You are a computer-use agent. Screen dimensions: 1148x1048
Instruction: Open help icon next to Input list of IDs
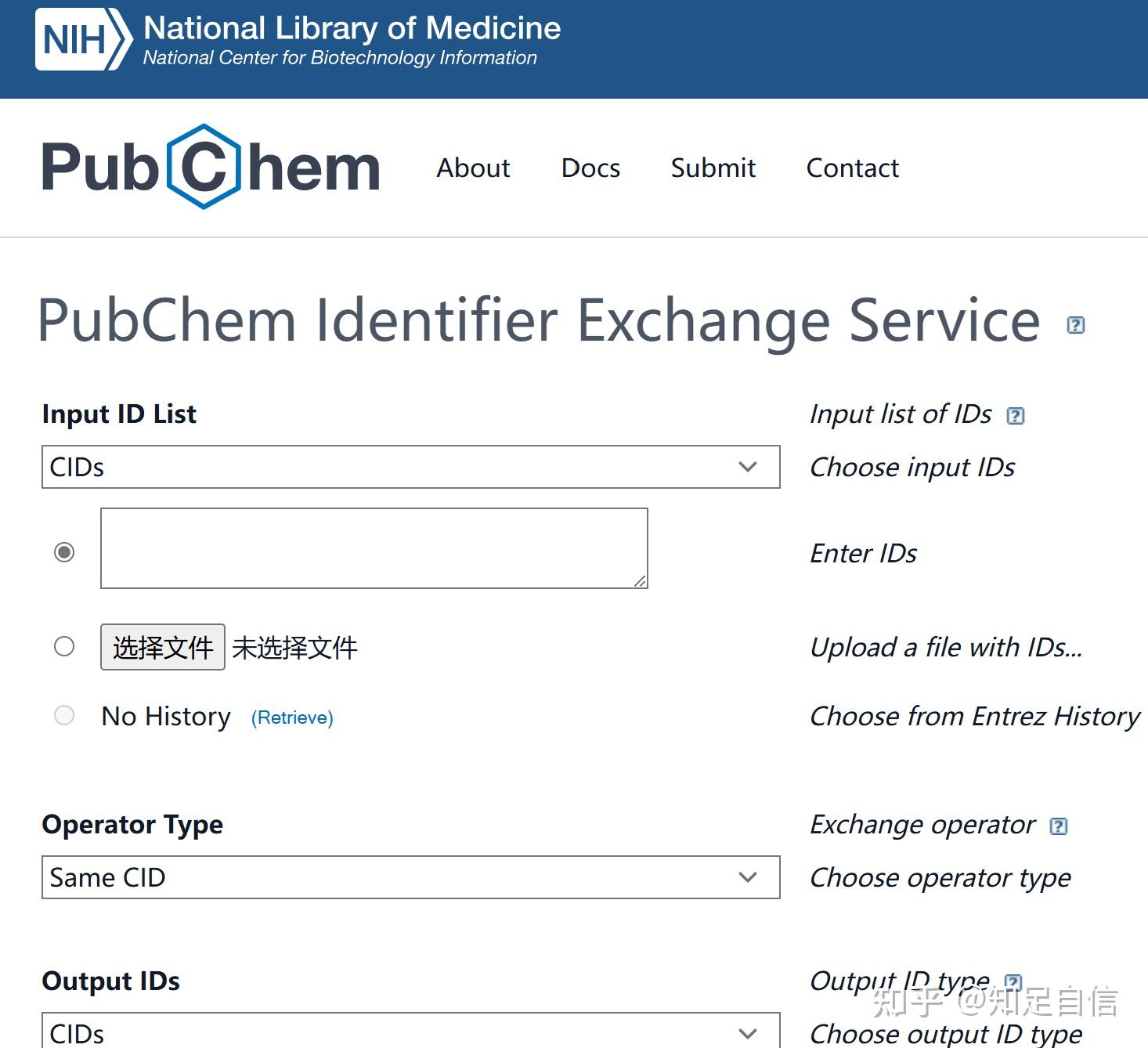1015,416
